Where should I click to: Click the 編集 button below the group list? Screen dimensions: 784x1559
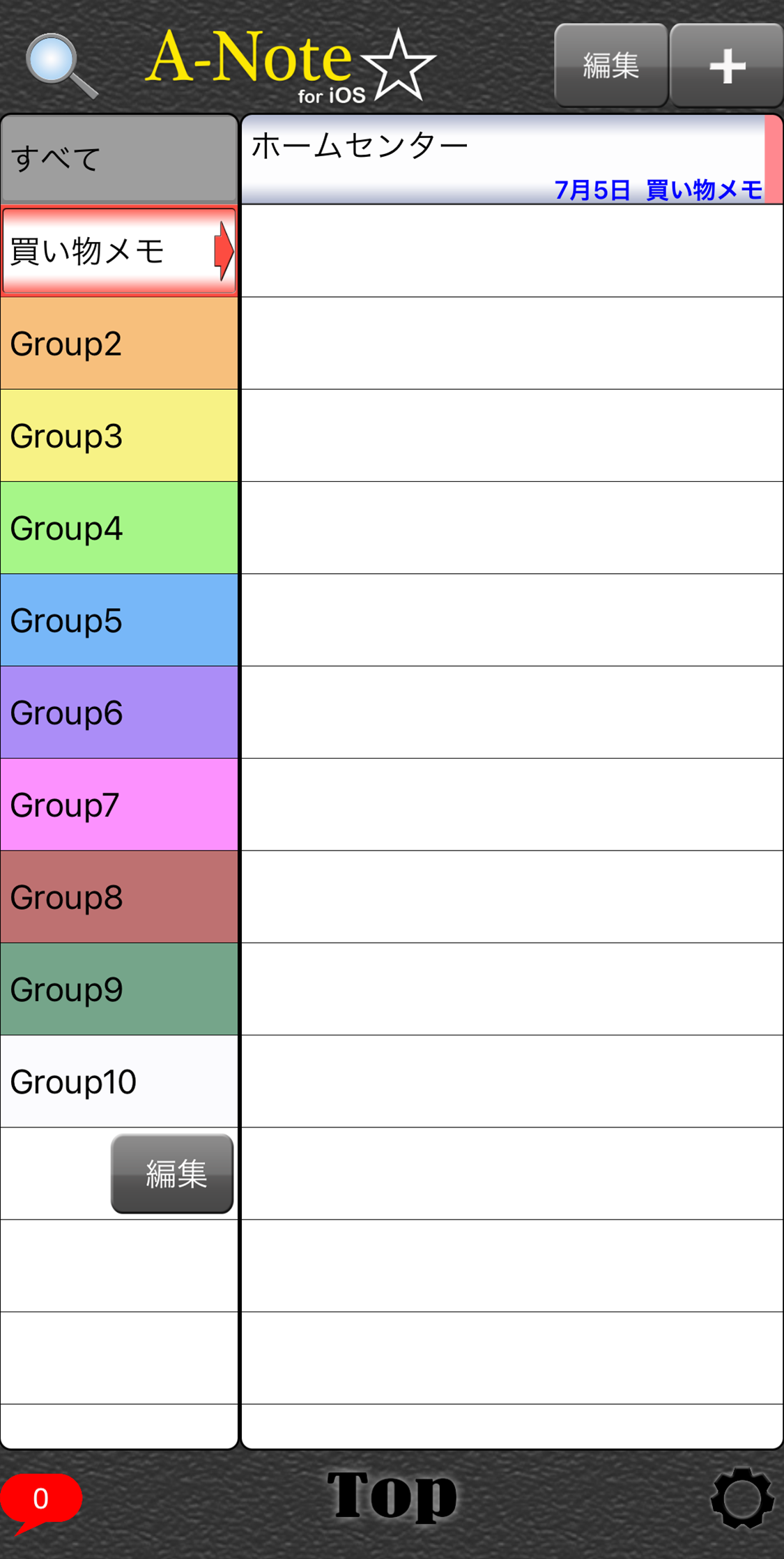[x=172, y=1173]
